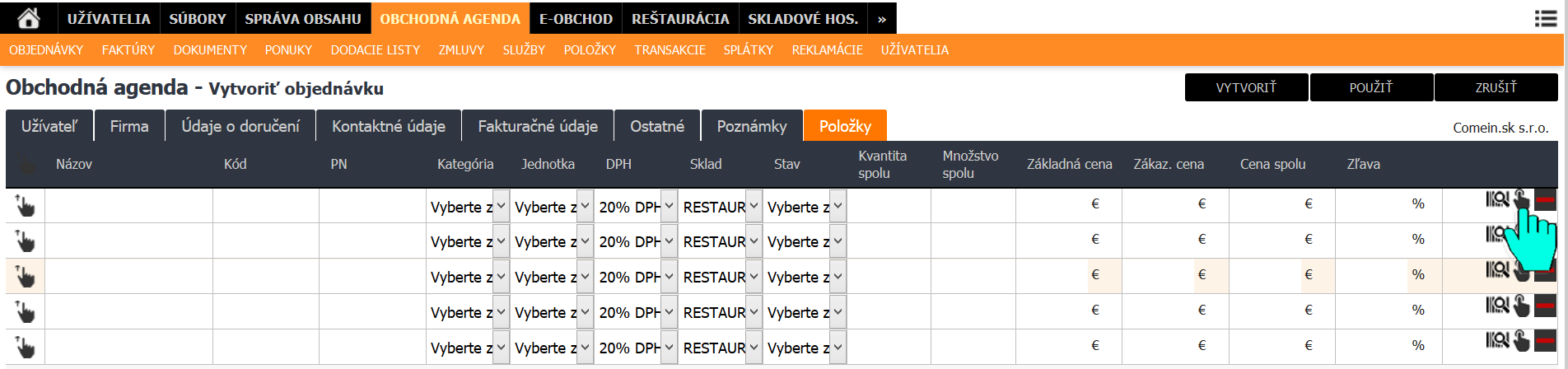
Task: Open the FAKTÚRY submenu item
Action: (128, 50)
